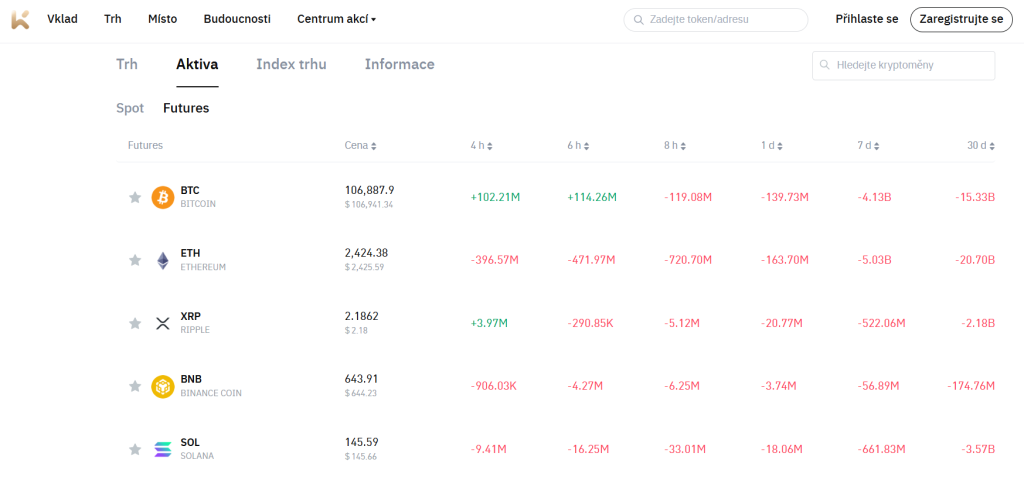Star BTC as a favorite
1024x480 pixels.
pyautogui.click(x=135, y=197)
